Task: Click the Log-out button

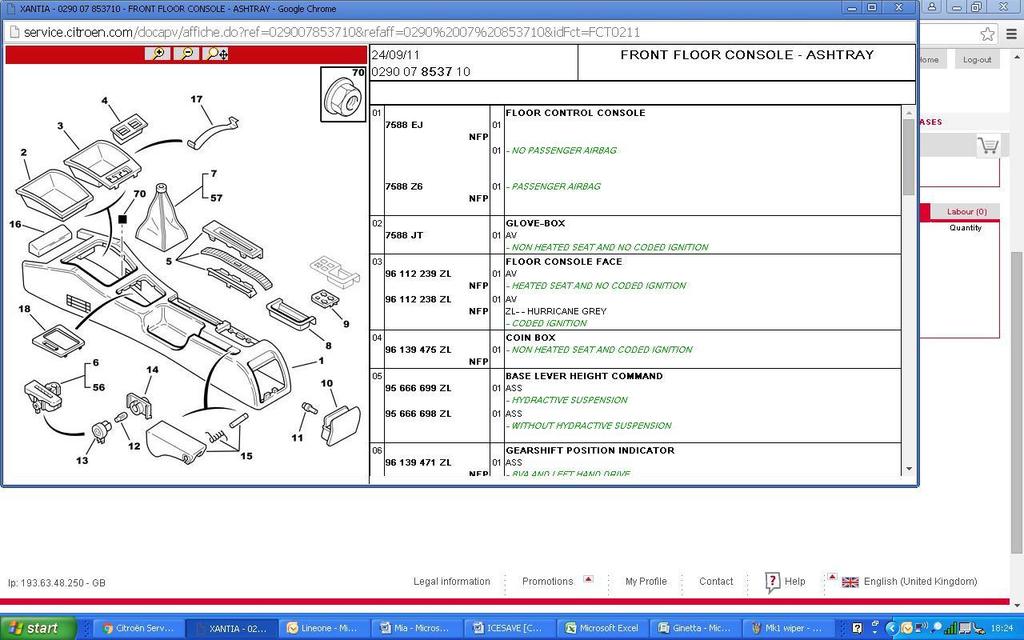Action: 977,59
